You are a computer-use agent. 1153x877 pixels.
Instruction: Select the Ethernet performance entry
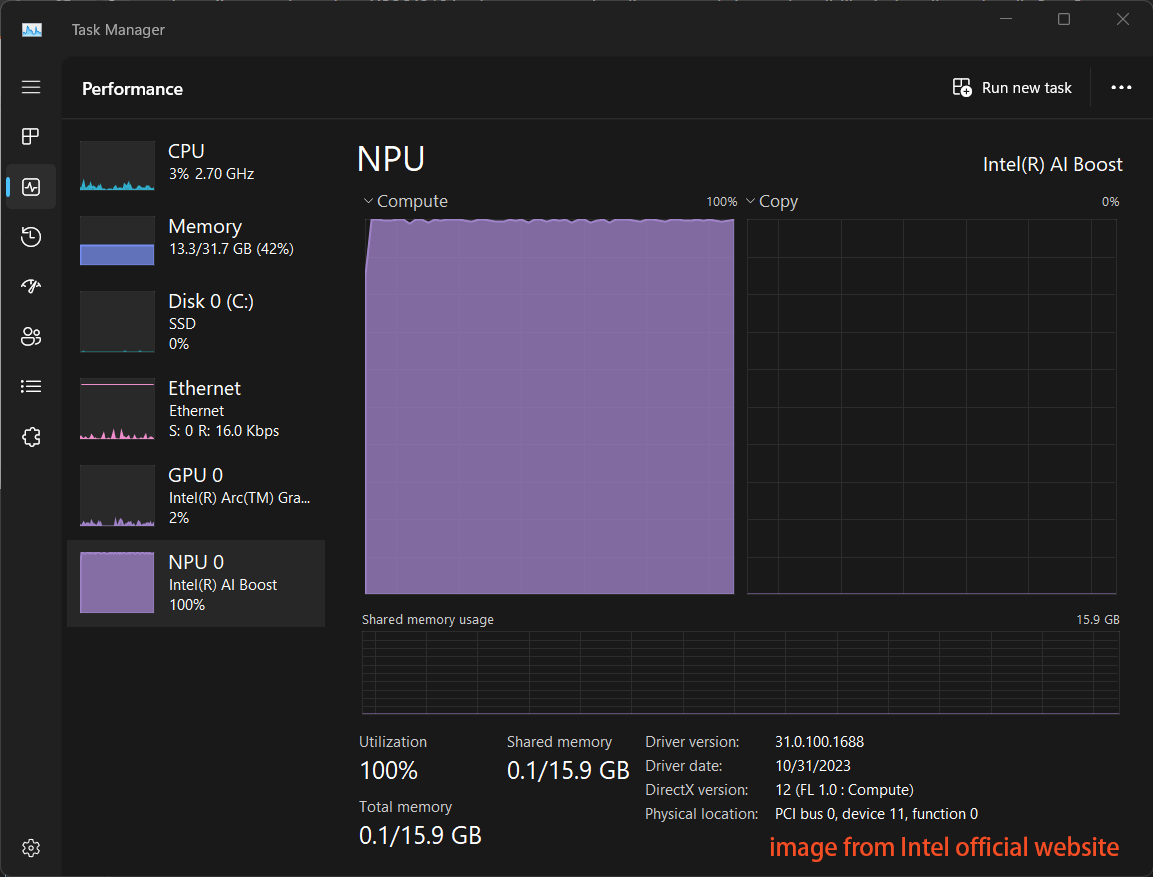(195, 408)
